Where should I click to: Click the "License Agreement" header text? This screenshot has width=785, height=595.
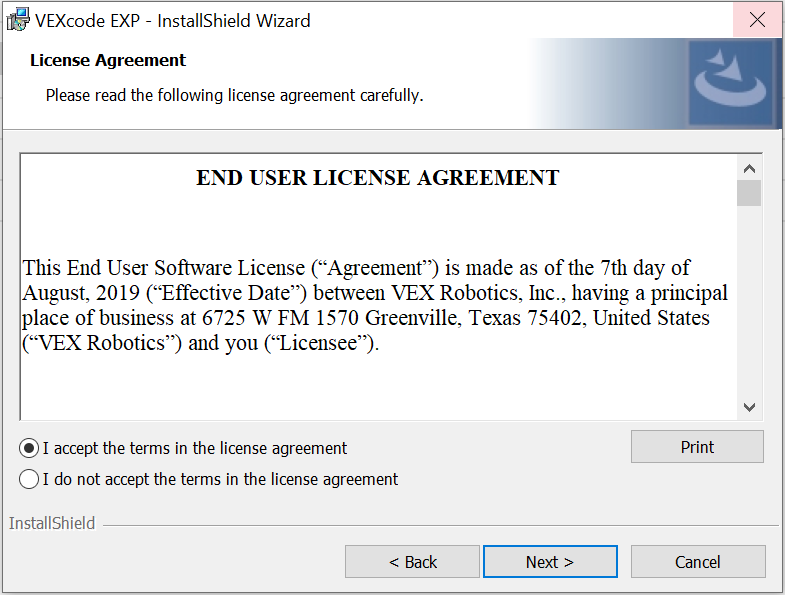pos(108,60)
